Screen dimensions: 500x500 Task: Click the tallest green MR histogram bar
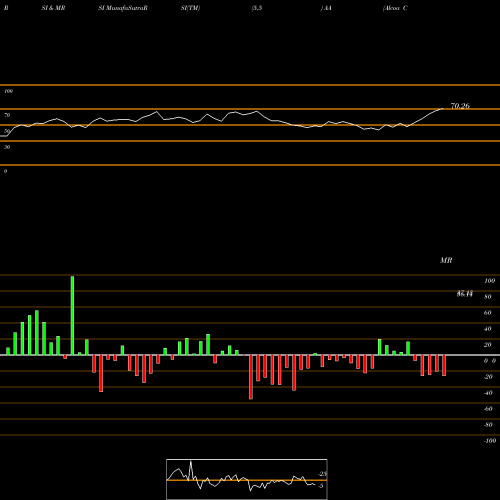pos(72,315)
